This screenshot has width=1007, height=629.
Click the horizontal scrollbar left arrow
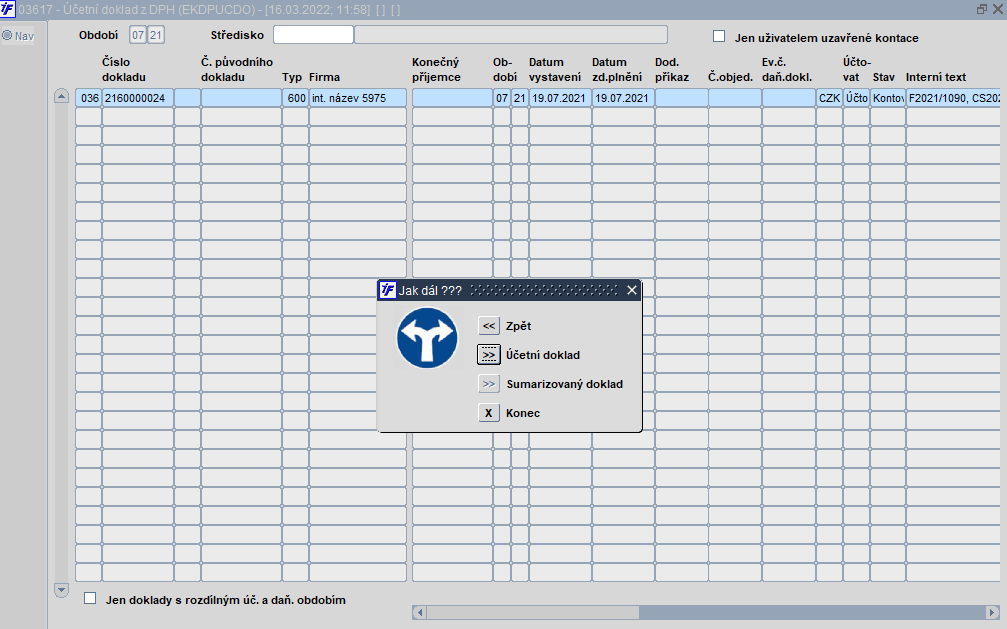pyautogui.click(x=419, y=612)
